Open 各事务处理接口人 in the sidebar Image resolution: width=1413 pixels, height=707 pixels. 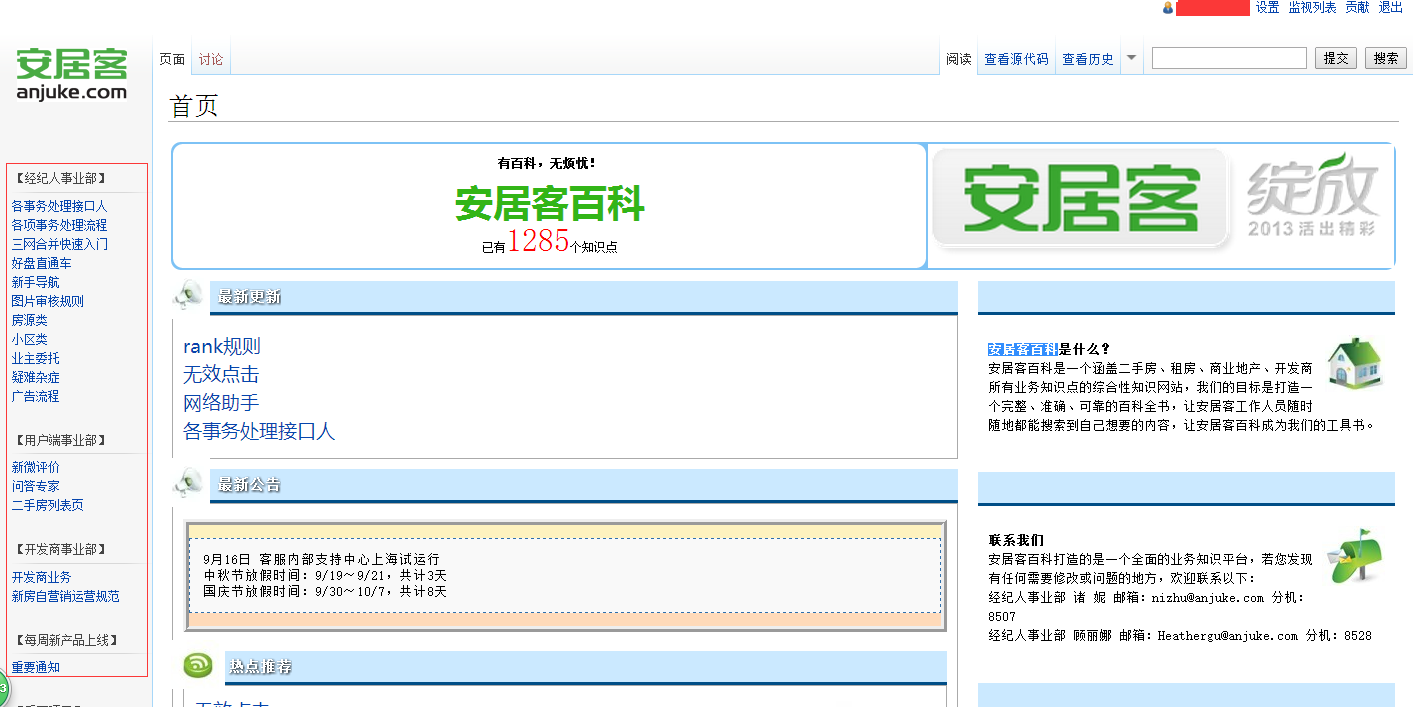59,206
